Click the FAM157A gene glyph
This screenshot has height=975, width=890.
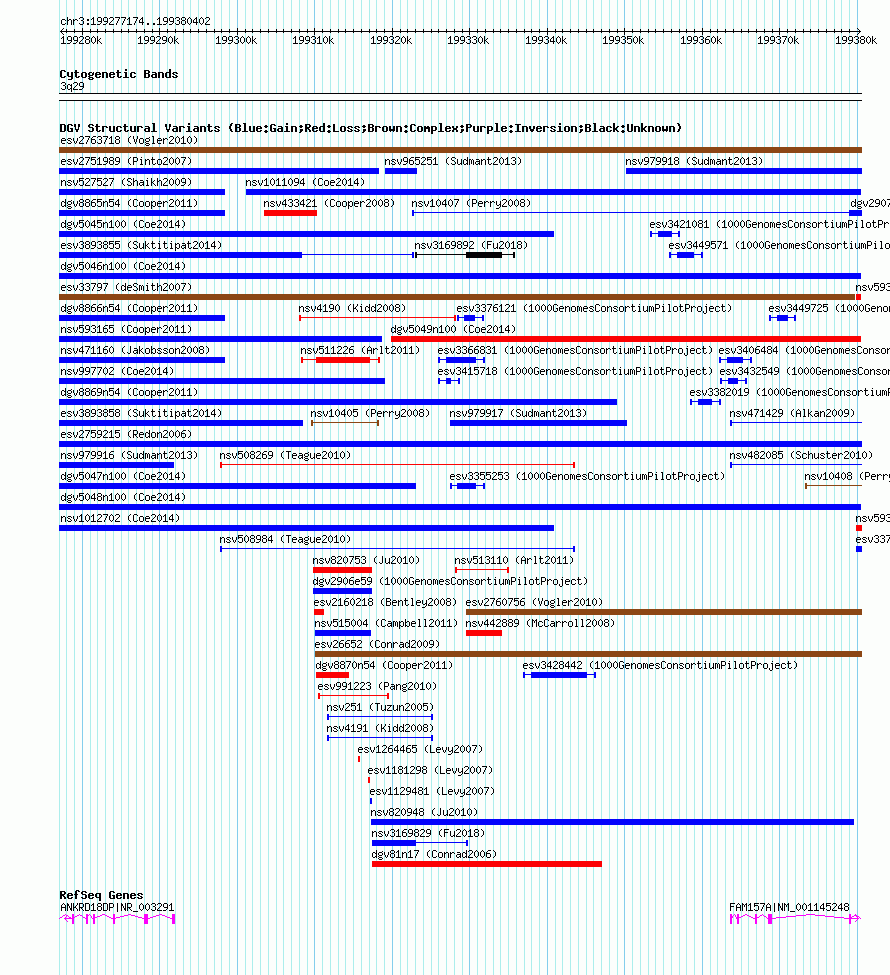point(795,919)
